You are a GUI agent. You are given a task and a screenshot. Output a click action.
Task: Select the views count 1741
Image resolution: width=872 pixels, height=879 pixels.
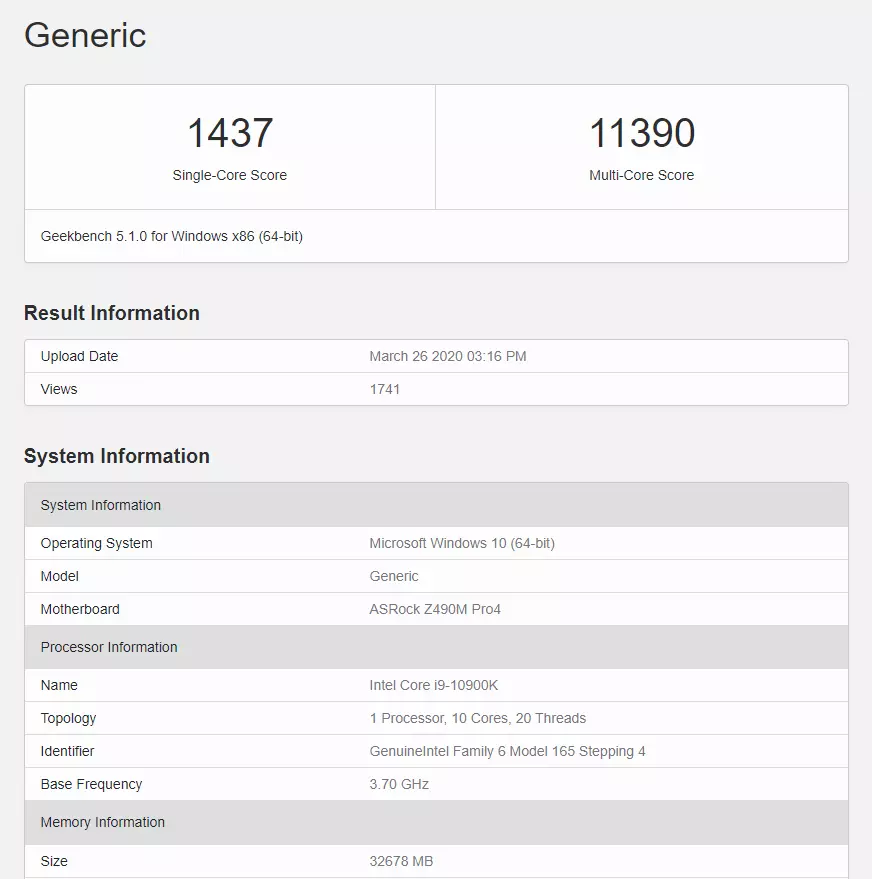pyautogui.click(x=384, y=389)
